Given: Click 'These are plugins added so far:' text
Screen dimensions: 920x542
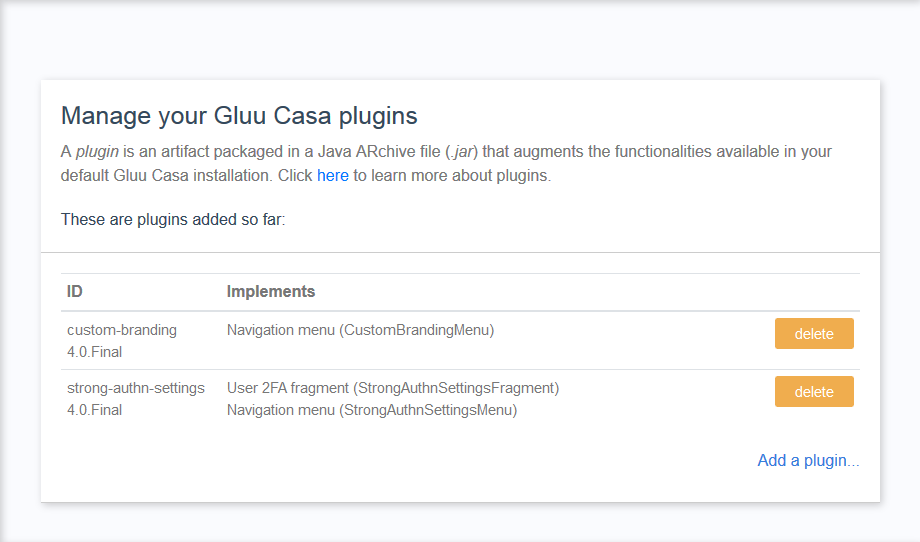Looking at the screenshot, I should point(173,219).
